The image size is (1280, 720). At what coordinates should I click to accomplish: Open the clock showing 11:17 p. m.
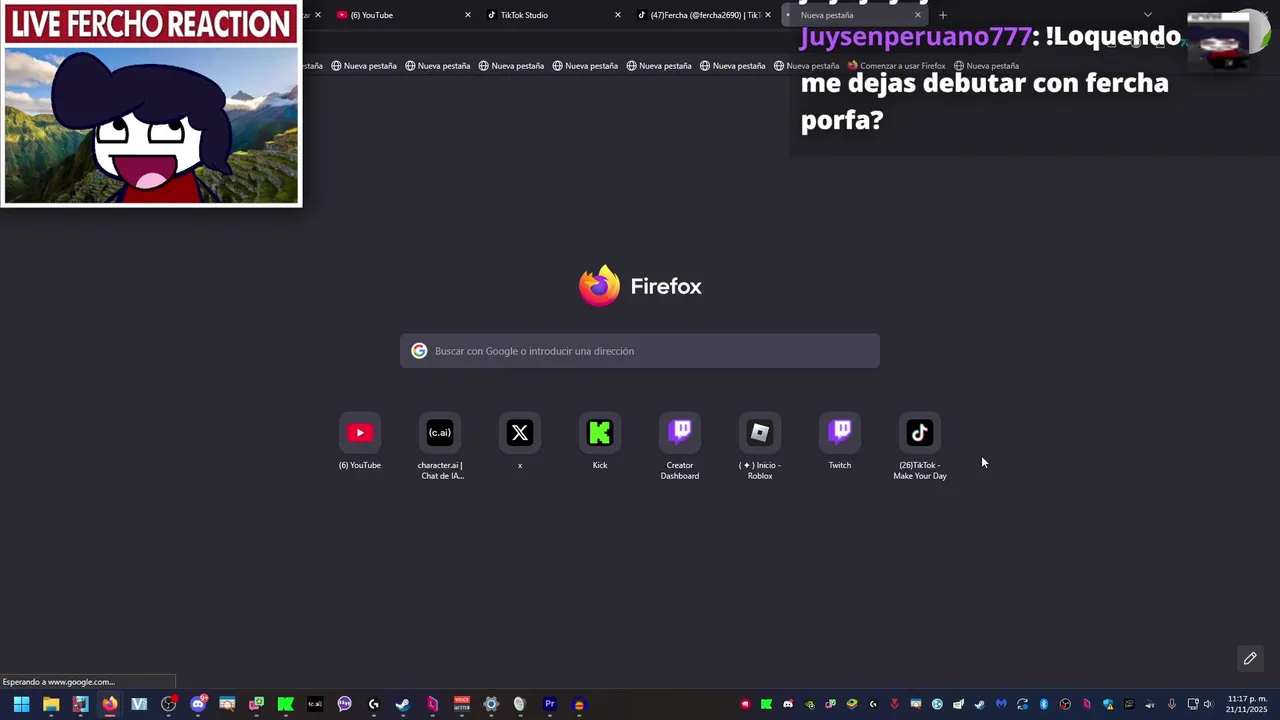click(1247, 704)
